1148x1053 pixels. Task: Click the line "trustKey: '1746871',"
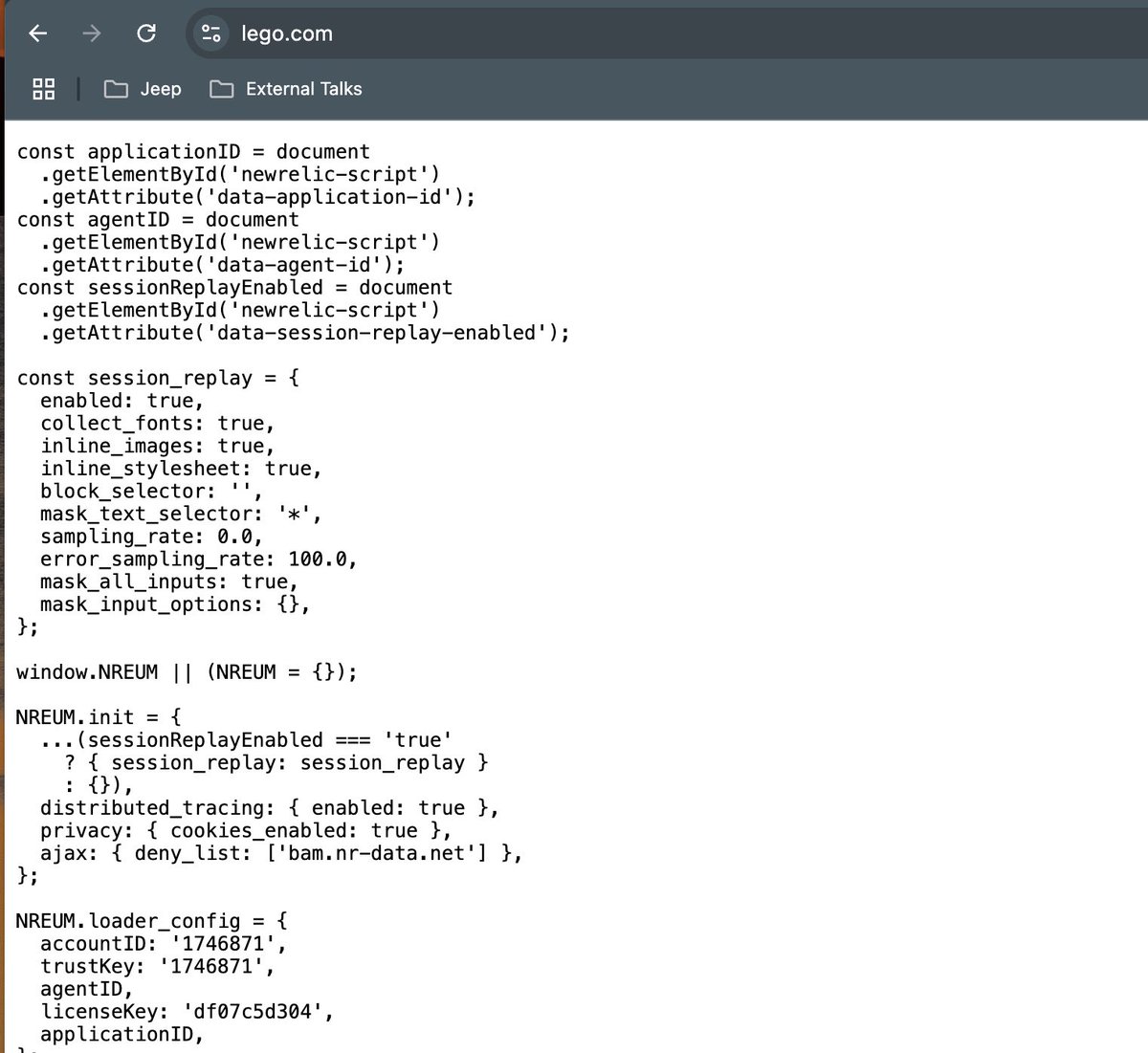[x=157, y=967]
